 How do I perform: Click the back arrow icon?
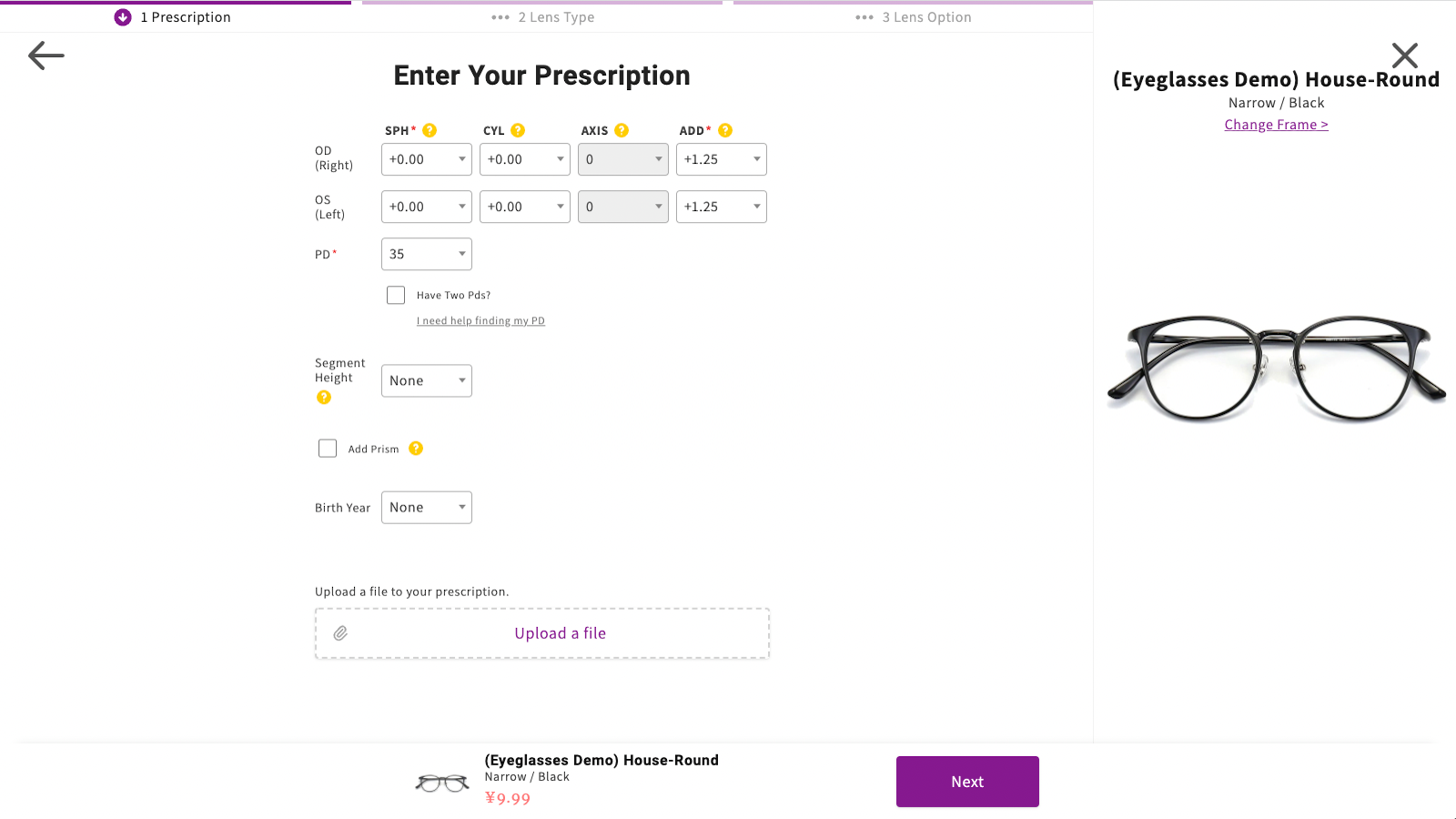coord(45,56)
